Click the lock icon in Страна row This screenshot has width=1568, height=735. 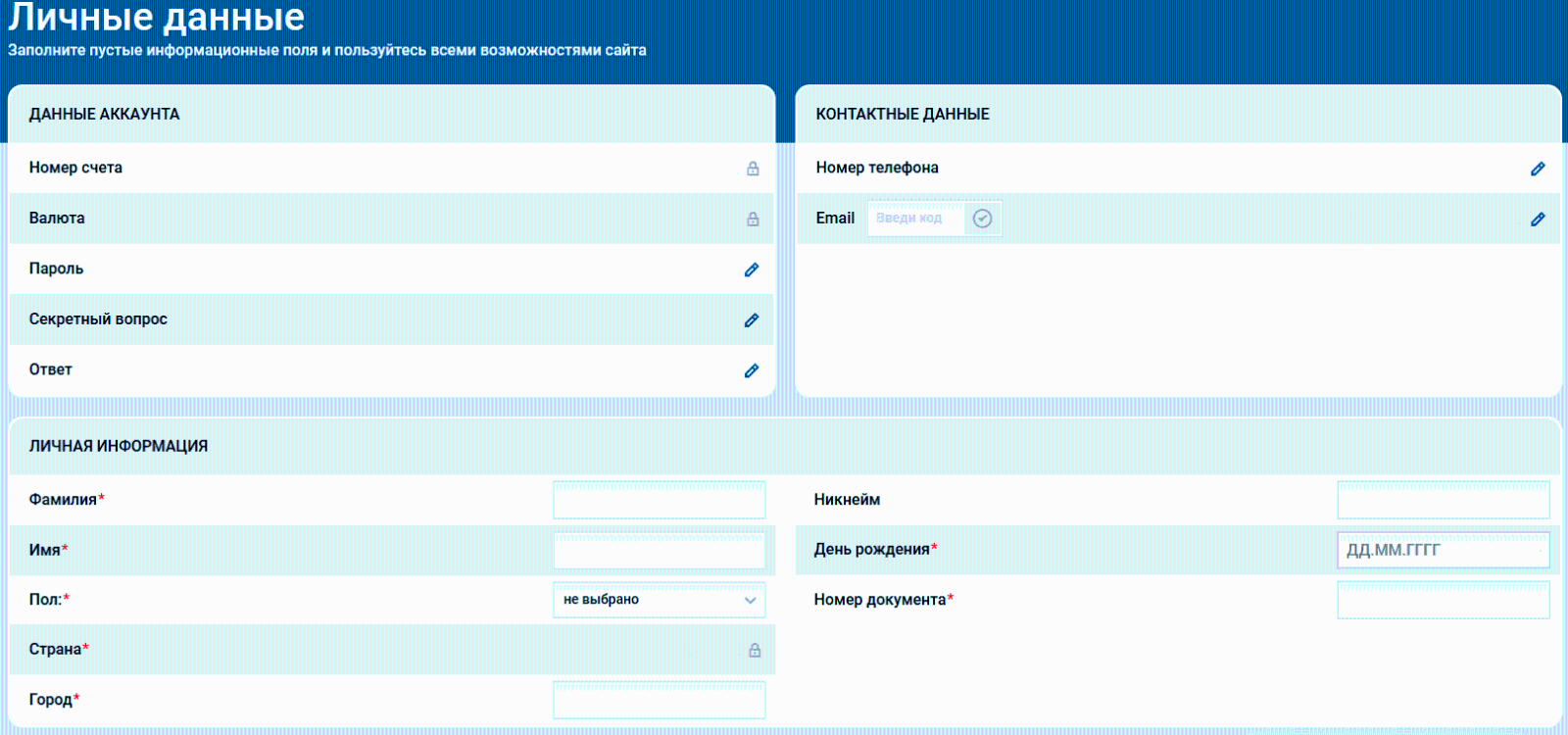[755, 650]
